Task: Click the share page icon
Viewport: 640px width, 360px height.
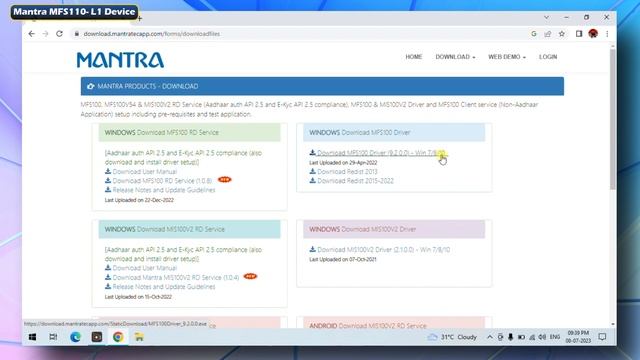Action: 548,34
